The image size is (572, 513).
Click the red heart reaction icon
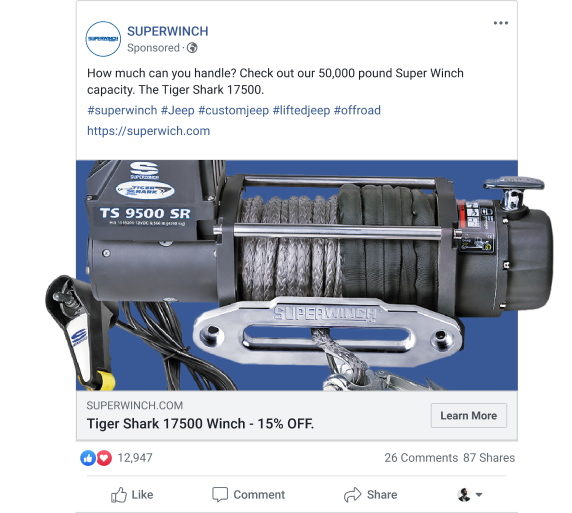click(x=104, y=458)
